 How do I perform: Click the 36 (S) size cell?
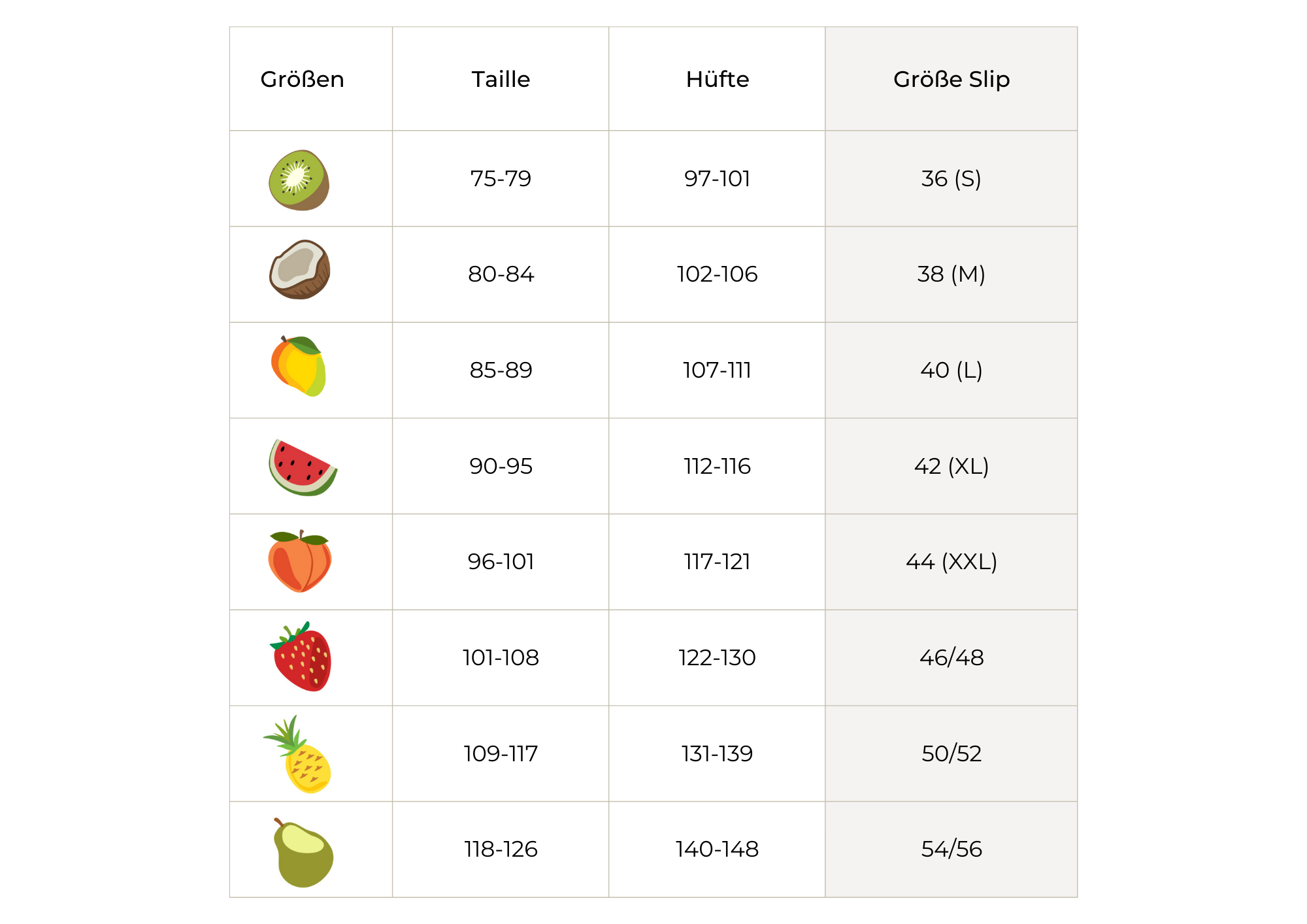(x=951, y=178)
